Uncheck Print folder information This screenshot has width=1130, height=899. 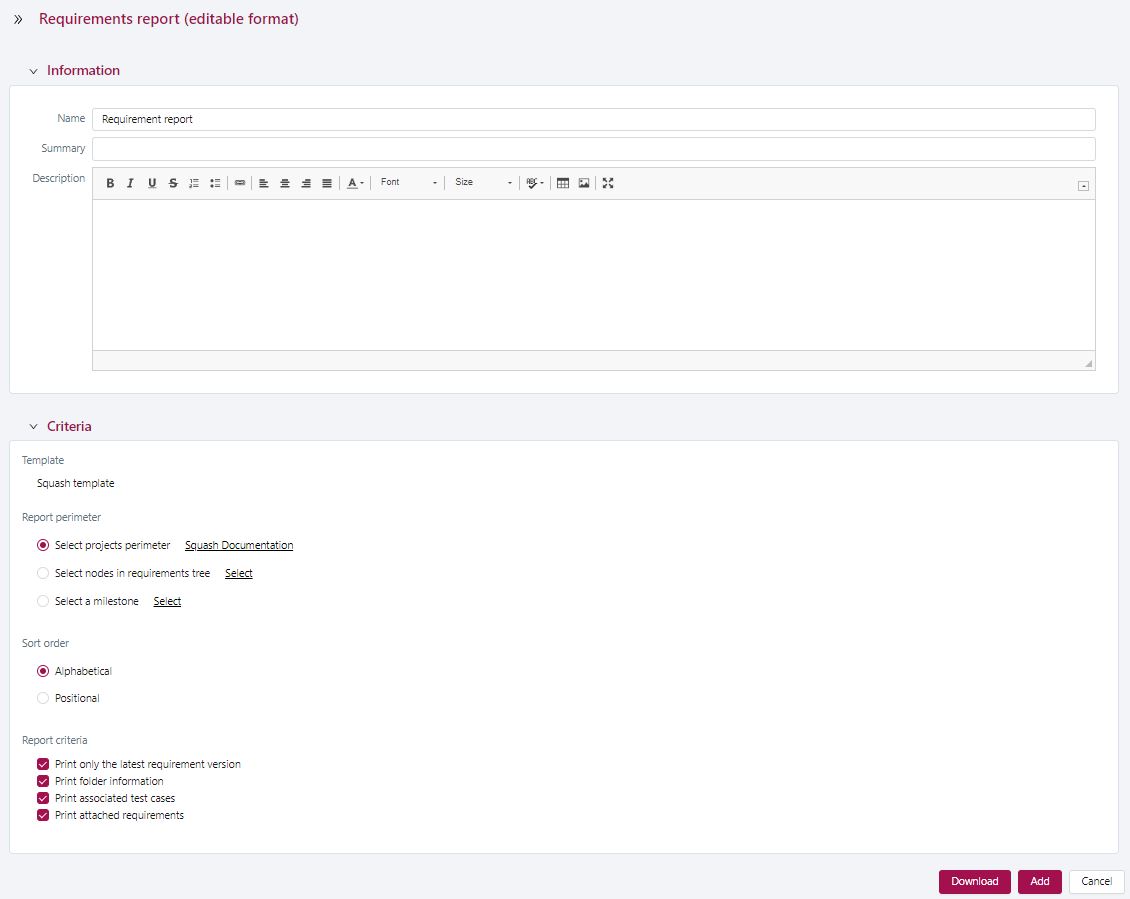pos(42,781)
